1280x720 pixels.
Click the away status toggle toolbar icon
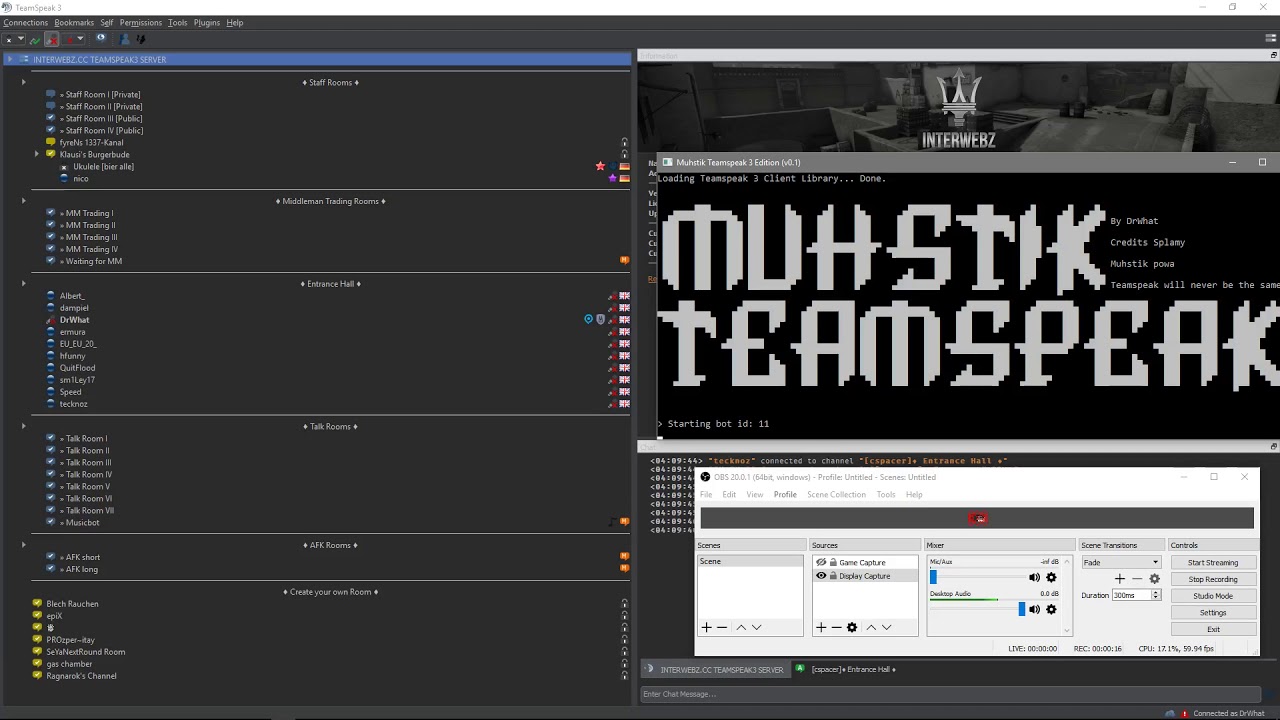click(9, 39)
